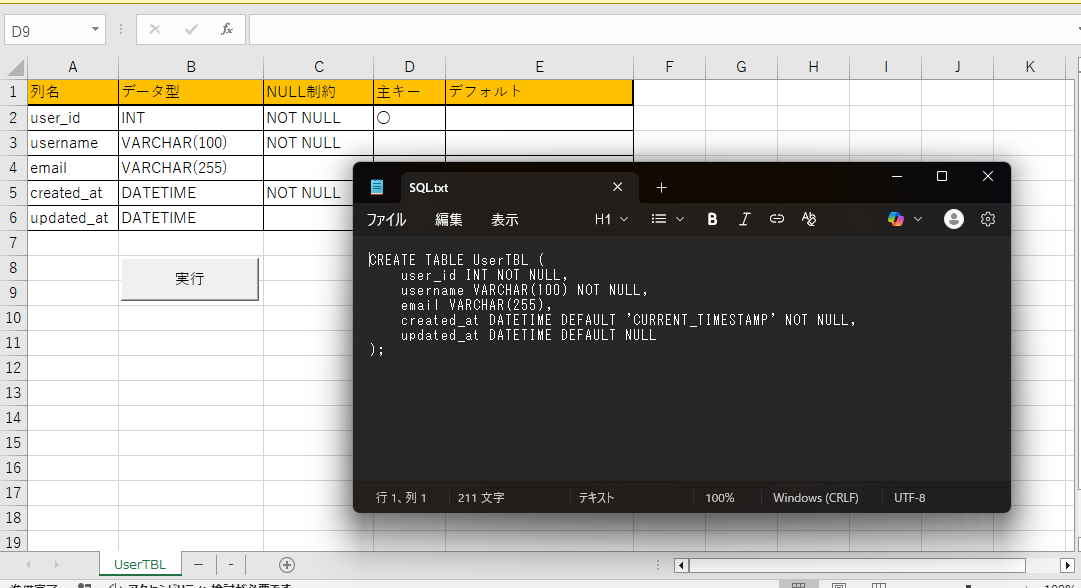Open the ファイル menu

386,219
